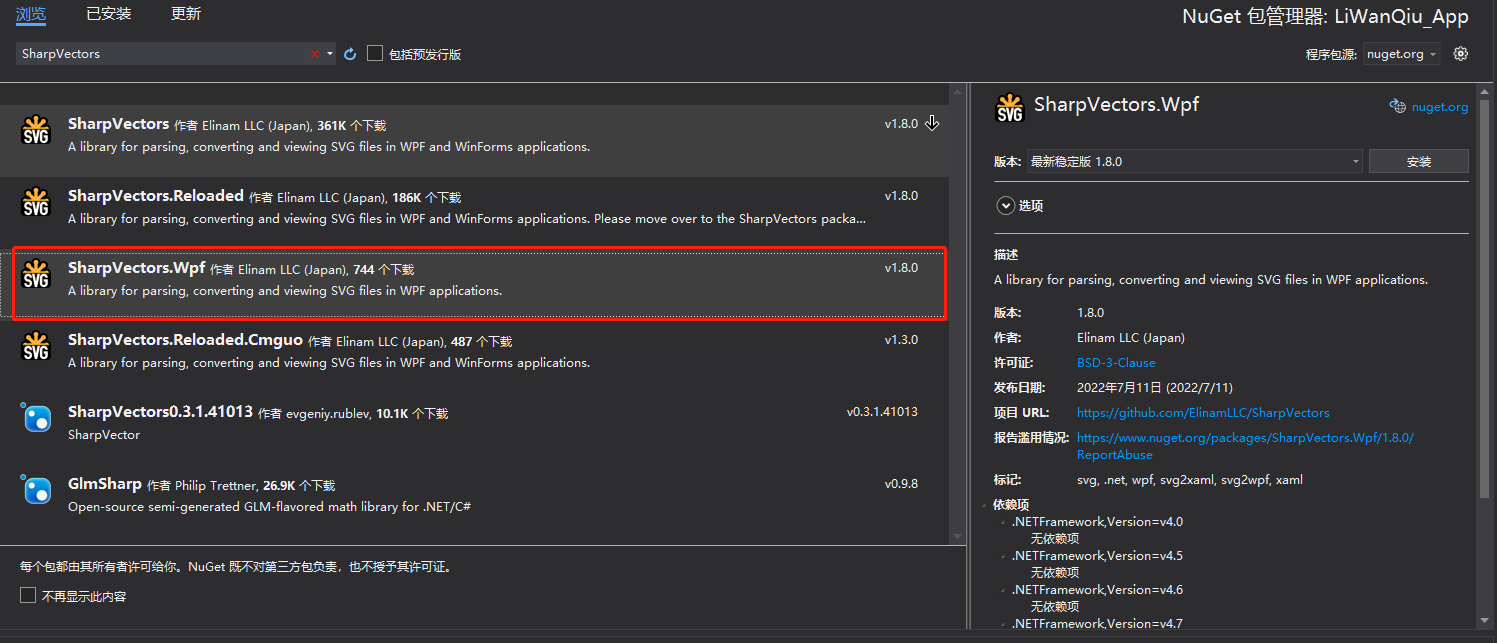The width and height of the screenshot is (1497, 643).
Task: Click author Elinam LLC (Japan) in details
Action: point(1131,338)
